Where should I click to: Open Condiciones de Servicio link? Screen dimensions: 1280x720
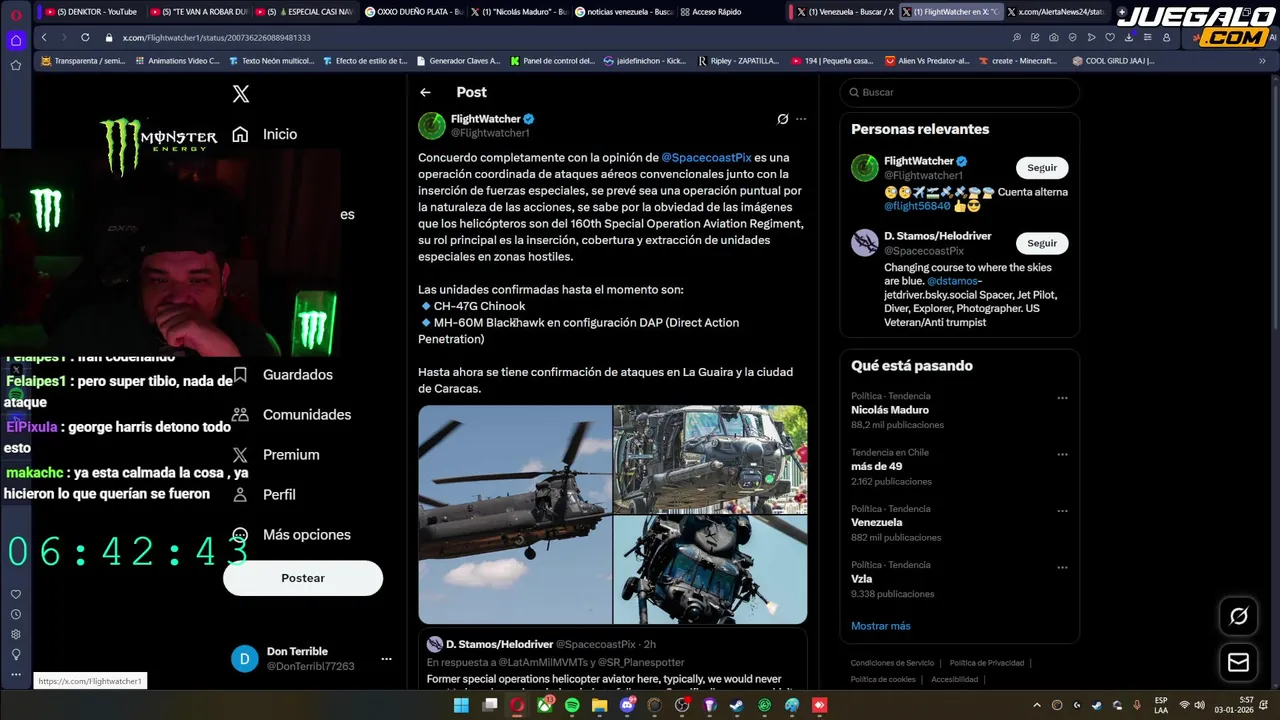(892, 663)
